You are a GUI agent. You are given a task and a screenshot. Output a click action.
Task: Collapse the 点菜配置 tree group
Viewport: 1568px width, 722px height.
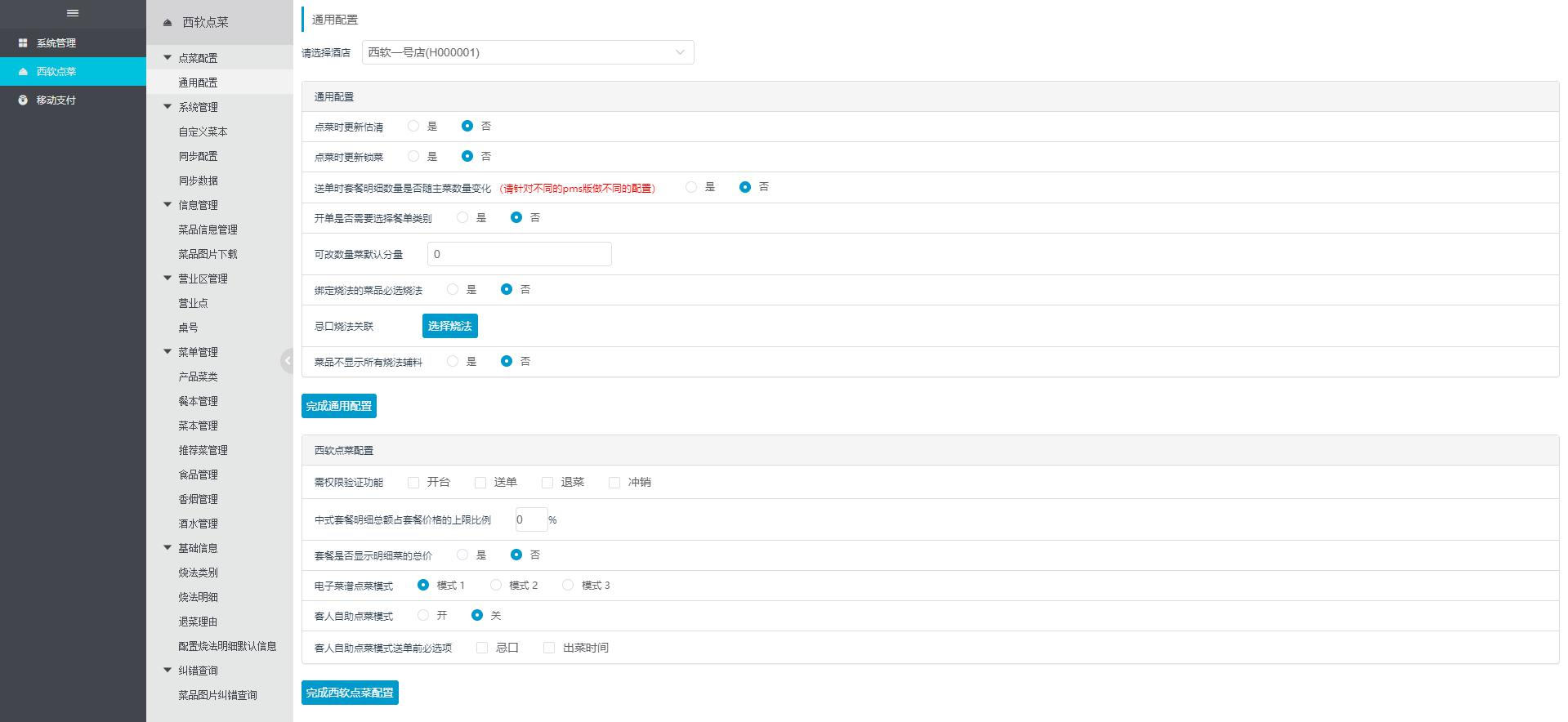tap(168, 58)
